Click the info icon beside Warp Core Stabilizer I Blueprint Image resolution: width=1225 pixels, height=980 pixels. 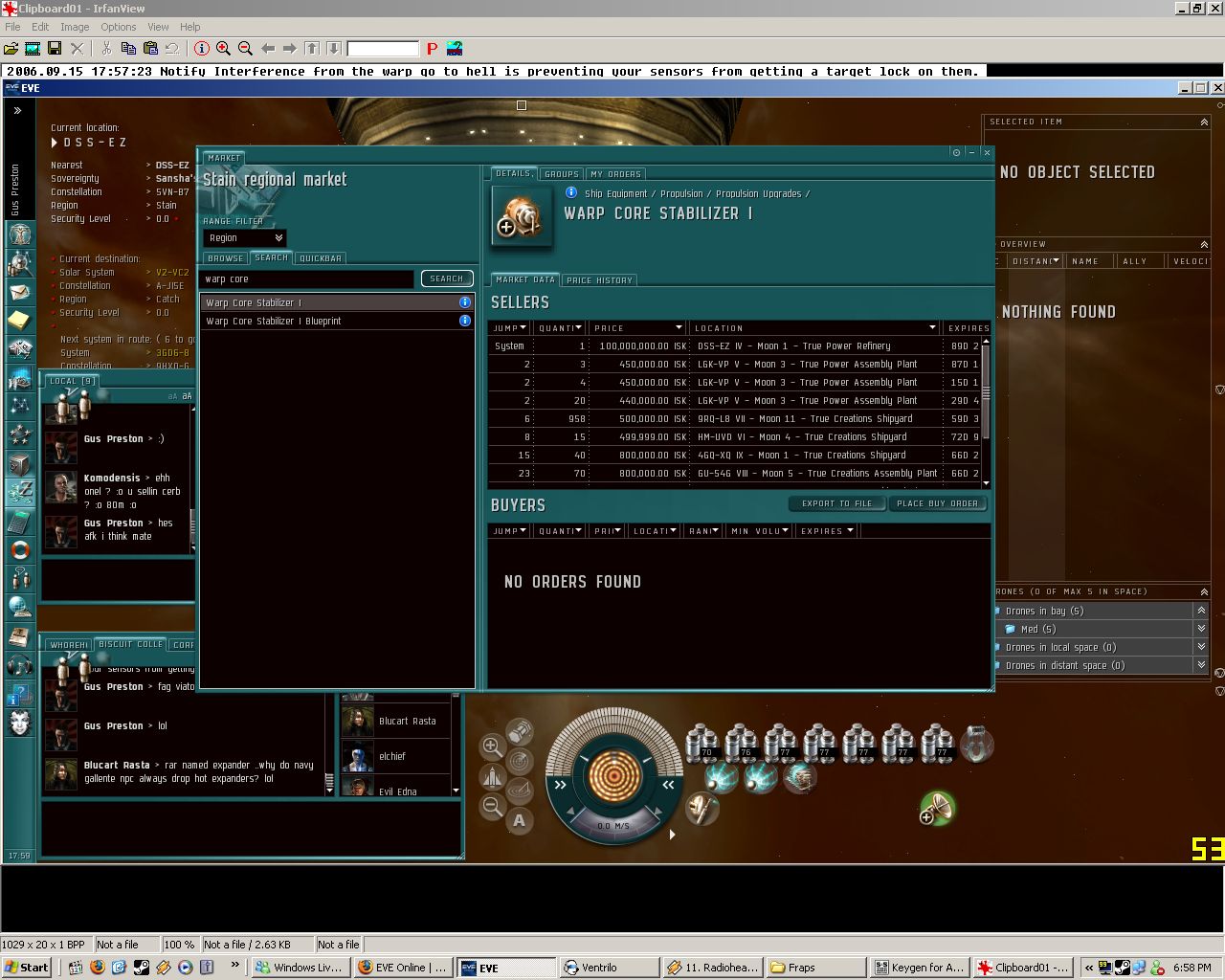coord(465,321)
